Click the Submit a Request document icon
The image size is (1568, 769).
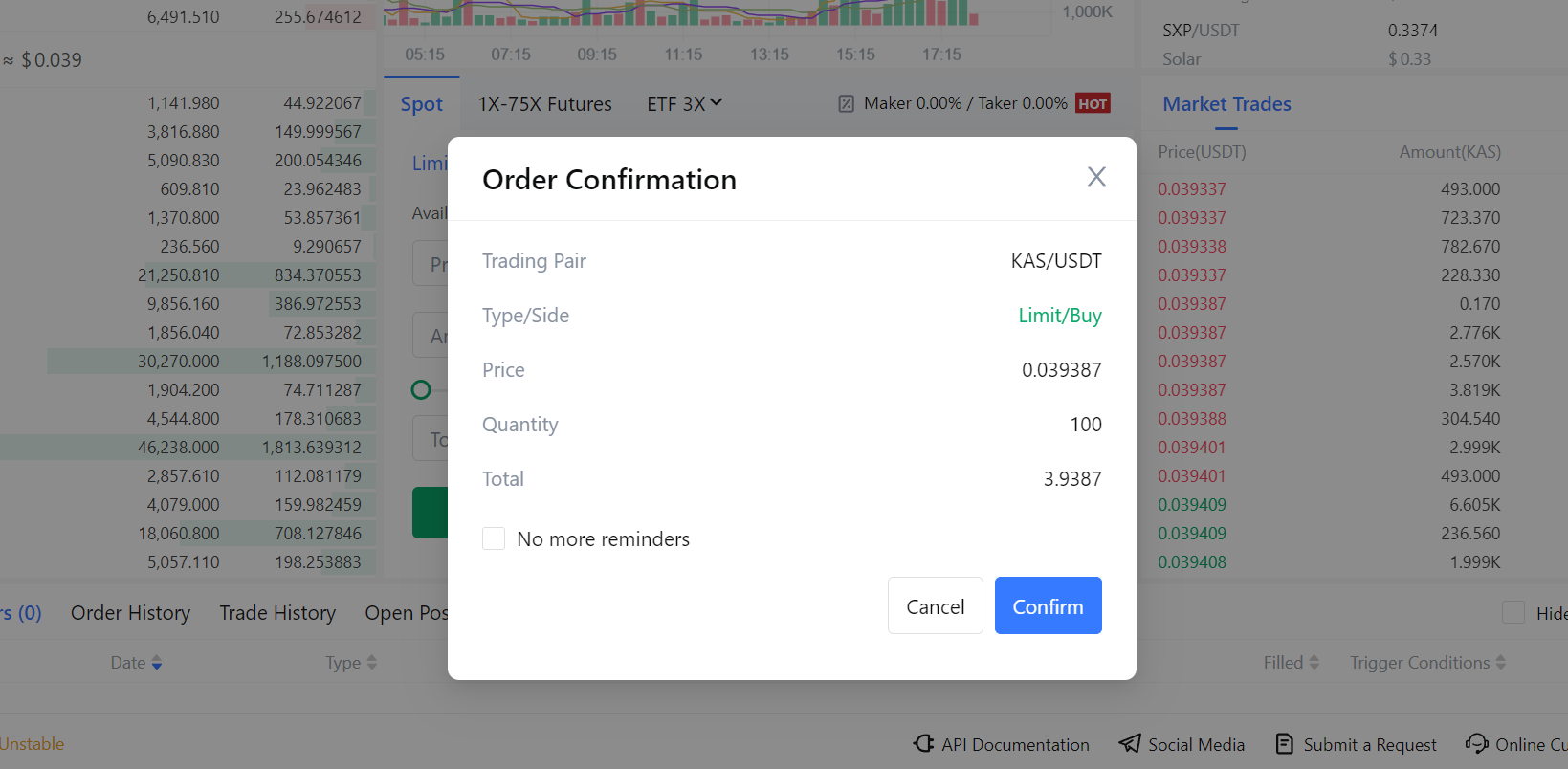pos(1285,743)
